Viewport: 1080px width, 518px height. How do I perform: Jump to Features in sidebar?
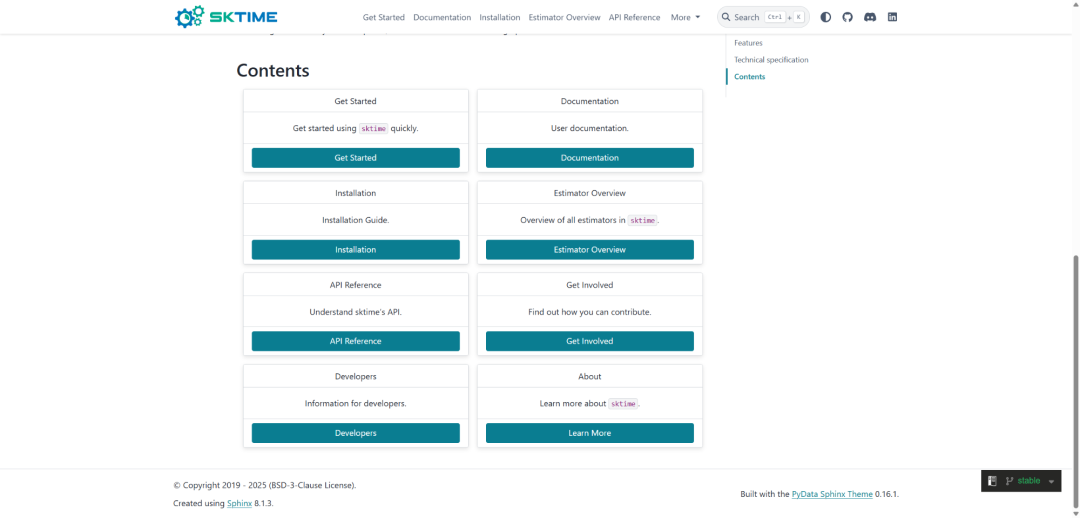748,43
